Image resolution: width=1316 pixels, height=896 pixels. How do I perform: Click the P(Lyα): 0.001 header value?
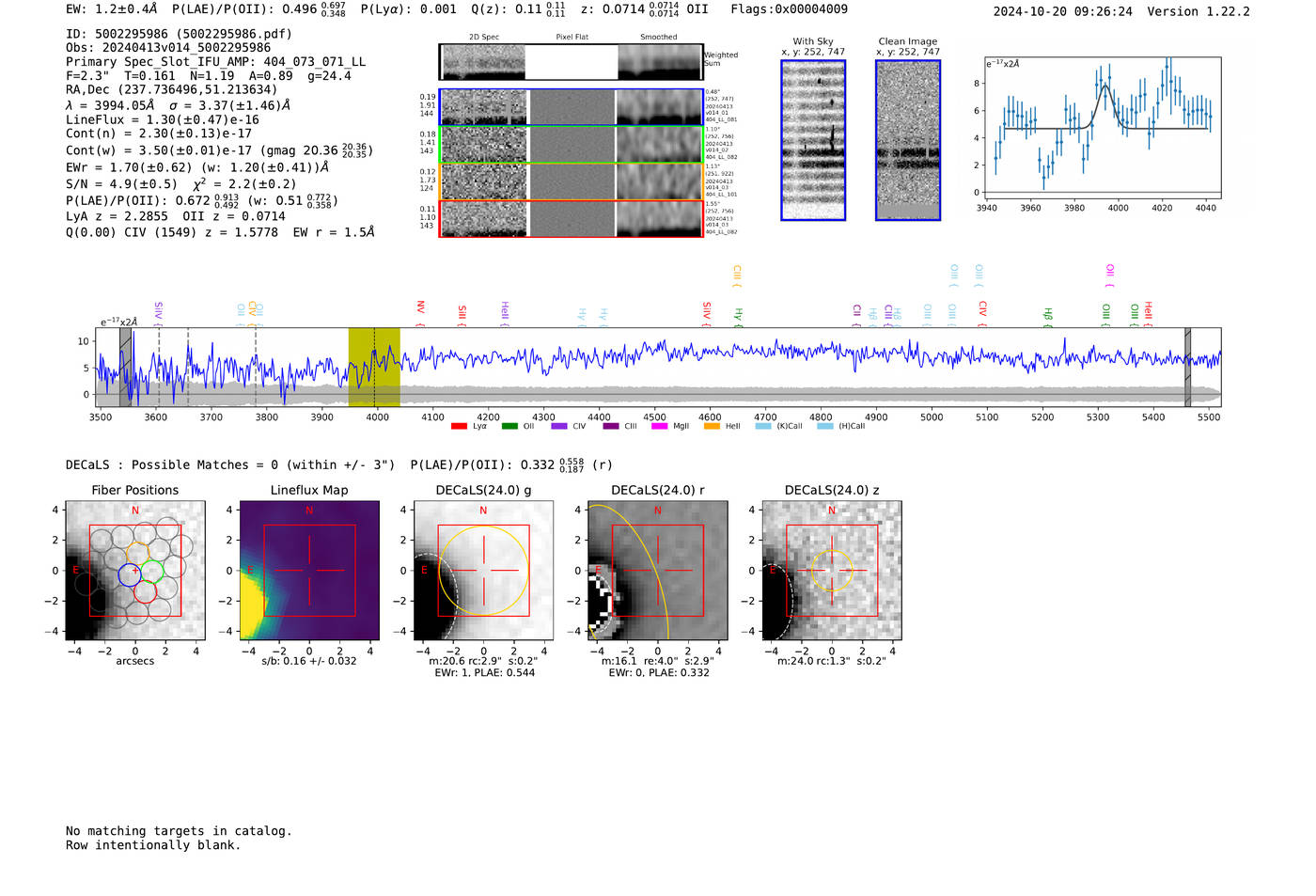point(408,9)
